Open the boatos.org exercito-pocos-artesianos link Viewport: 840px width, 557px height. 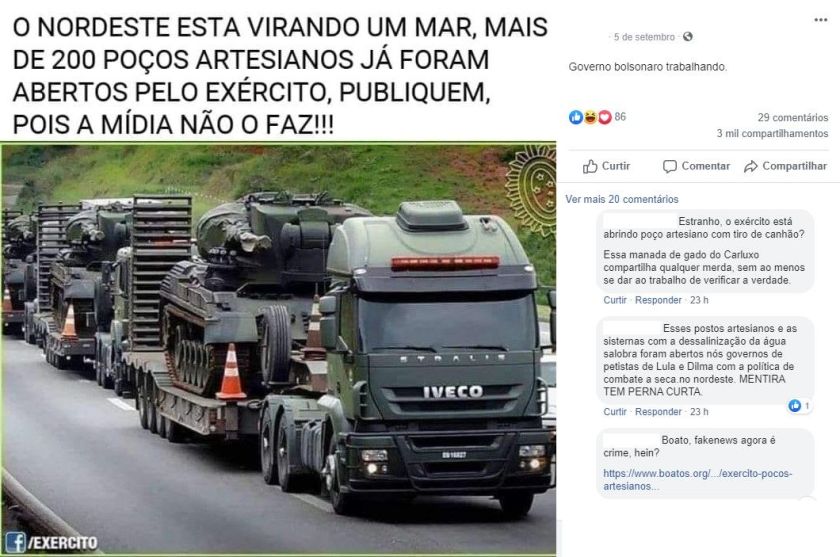tap(697, 480)
